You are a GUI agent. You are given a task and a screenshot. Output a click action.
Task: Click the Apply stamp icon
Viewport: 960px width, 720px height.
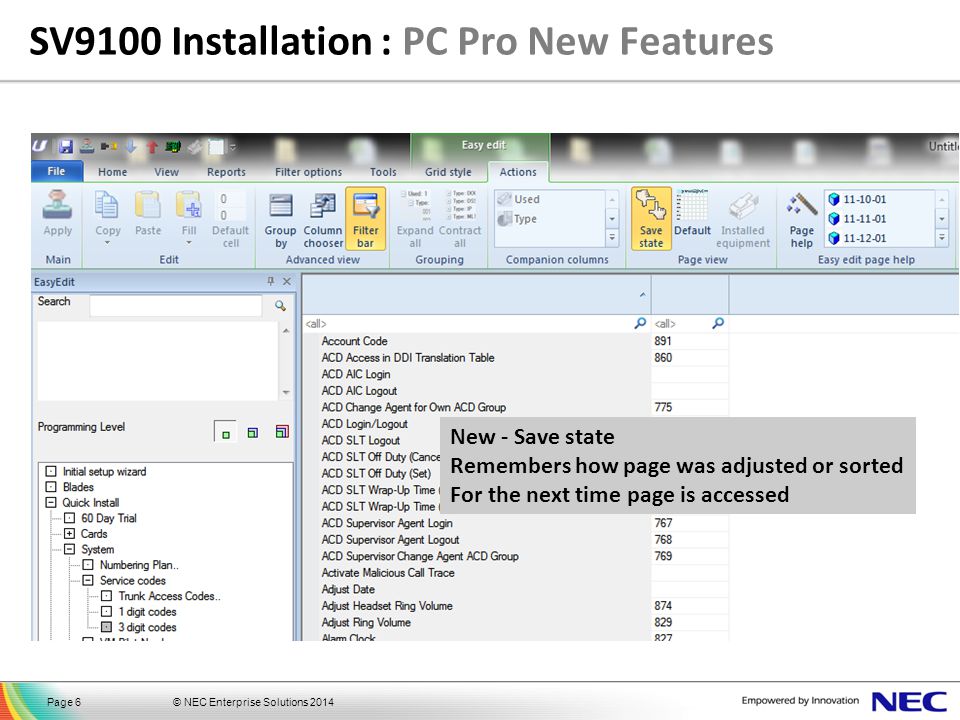click(x=58, y=205)
